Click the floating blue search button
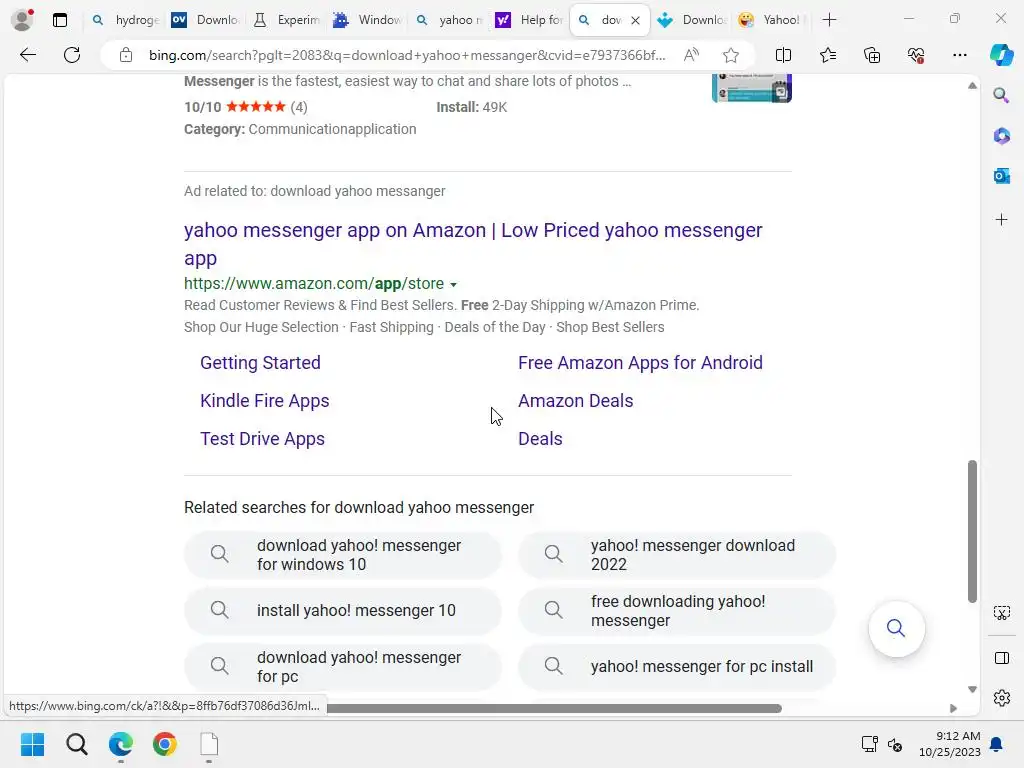The image size is (1024, 768). 896,628
